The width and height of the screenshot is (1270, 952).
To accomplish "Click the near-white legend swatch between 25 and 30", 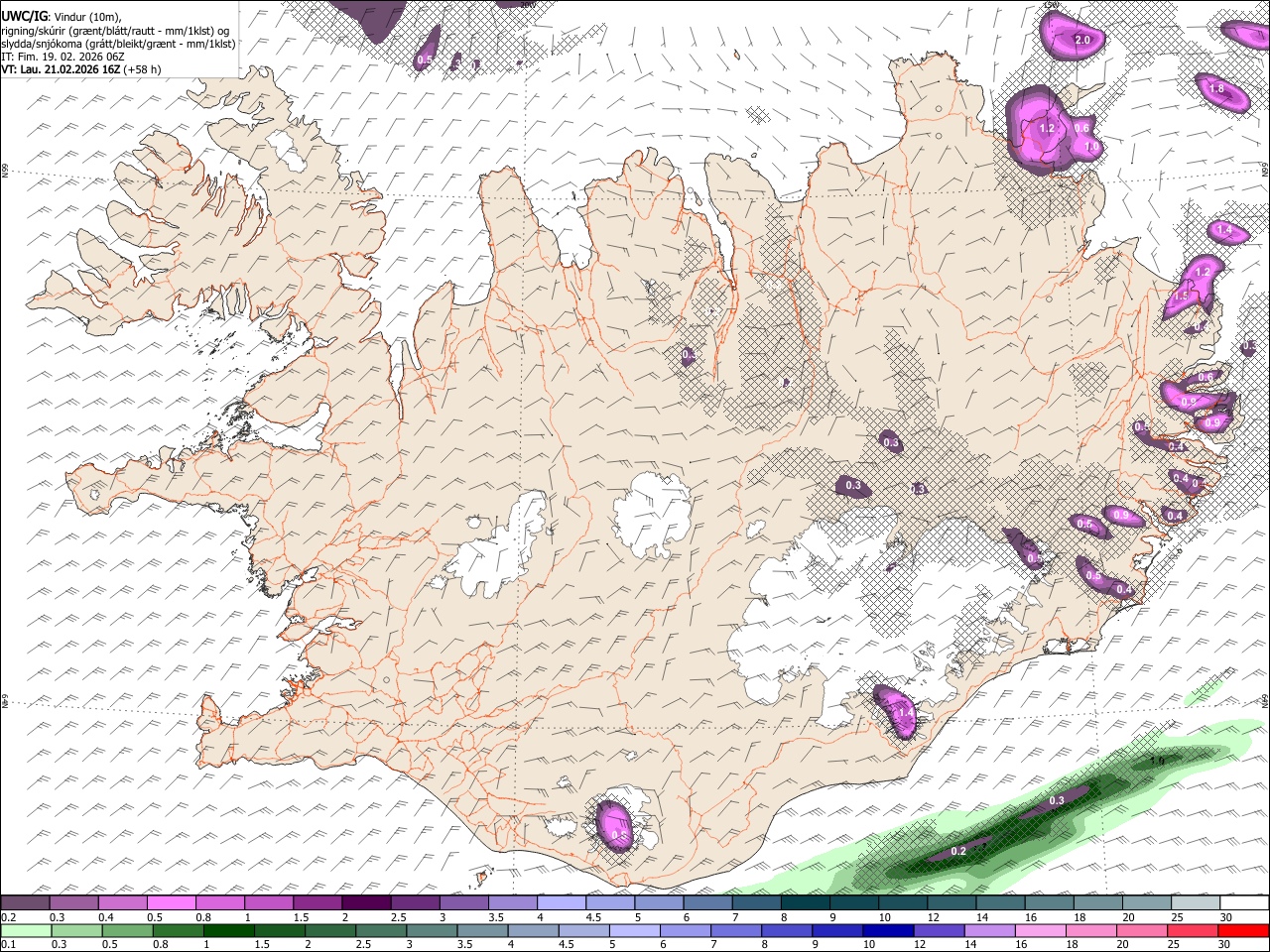I will [1195, 902].
